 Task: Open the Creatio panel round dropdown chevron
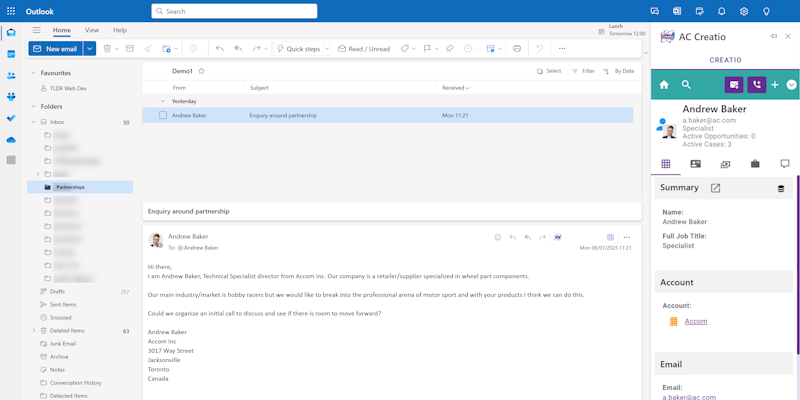[791, 85]
